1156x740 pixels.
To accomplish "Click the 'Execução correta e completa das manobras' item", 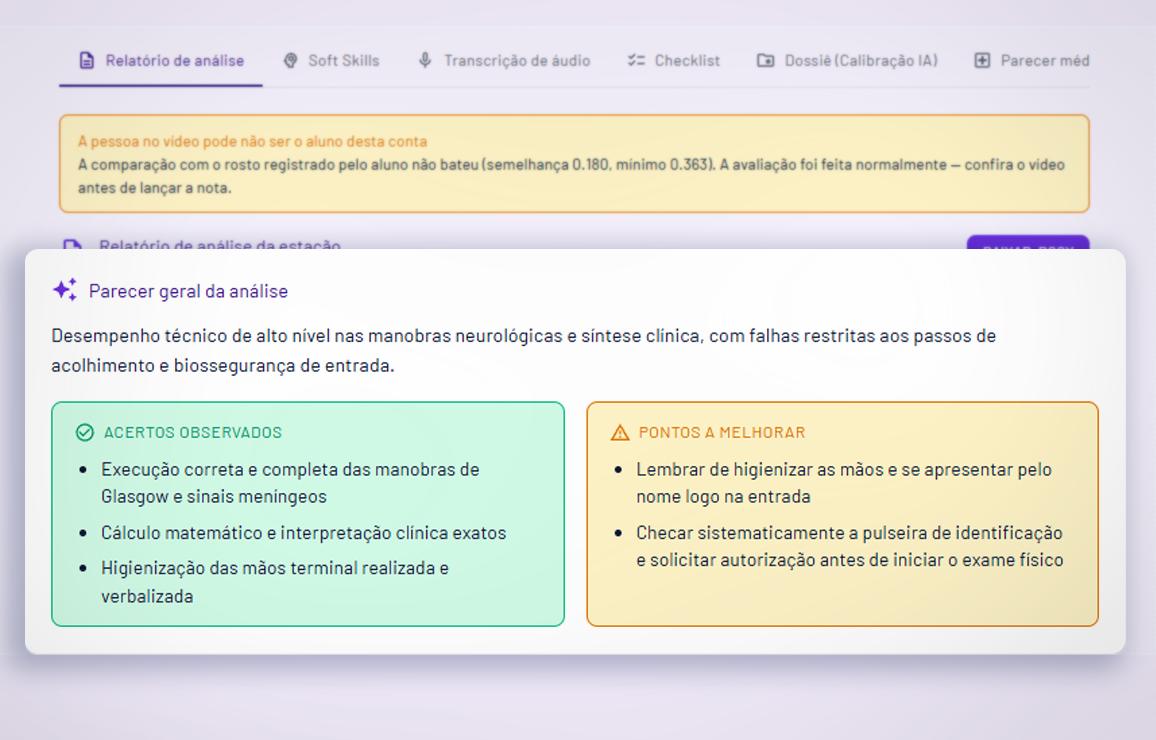I will coord(290,483).
